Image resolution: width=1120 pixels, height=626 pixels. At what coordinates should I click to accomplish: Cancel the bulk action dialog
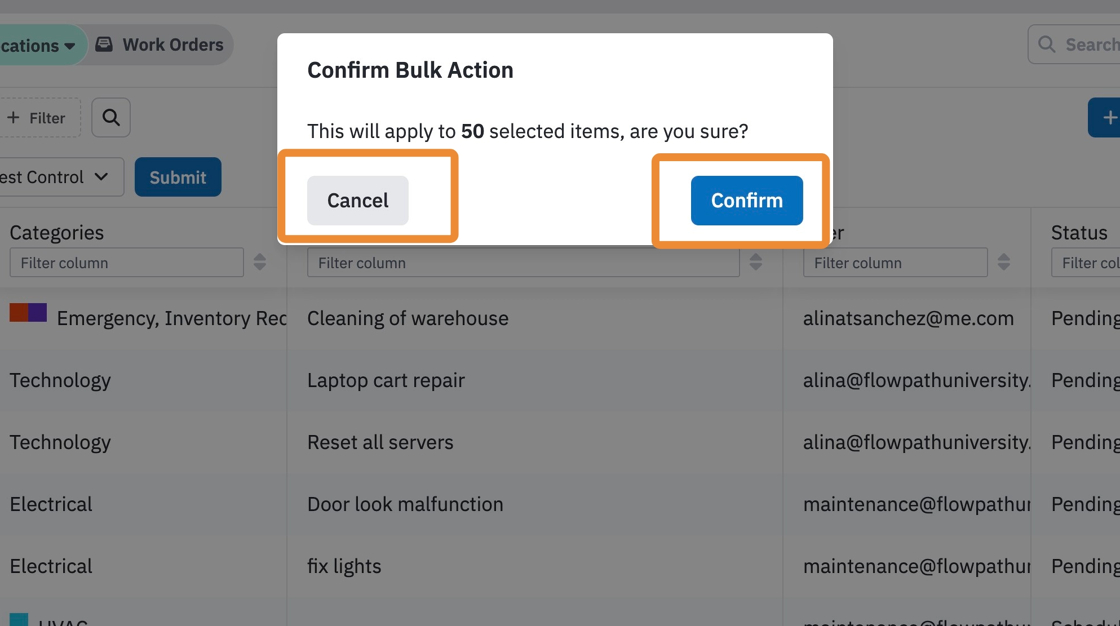click(358, 200)
